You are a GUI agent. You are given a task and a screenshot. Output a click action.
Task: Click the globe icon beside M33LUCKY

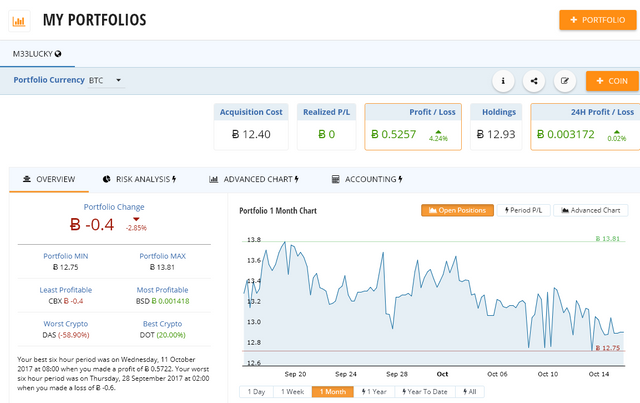click(x=58, y=53)
